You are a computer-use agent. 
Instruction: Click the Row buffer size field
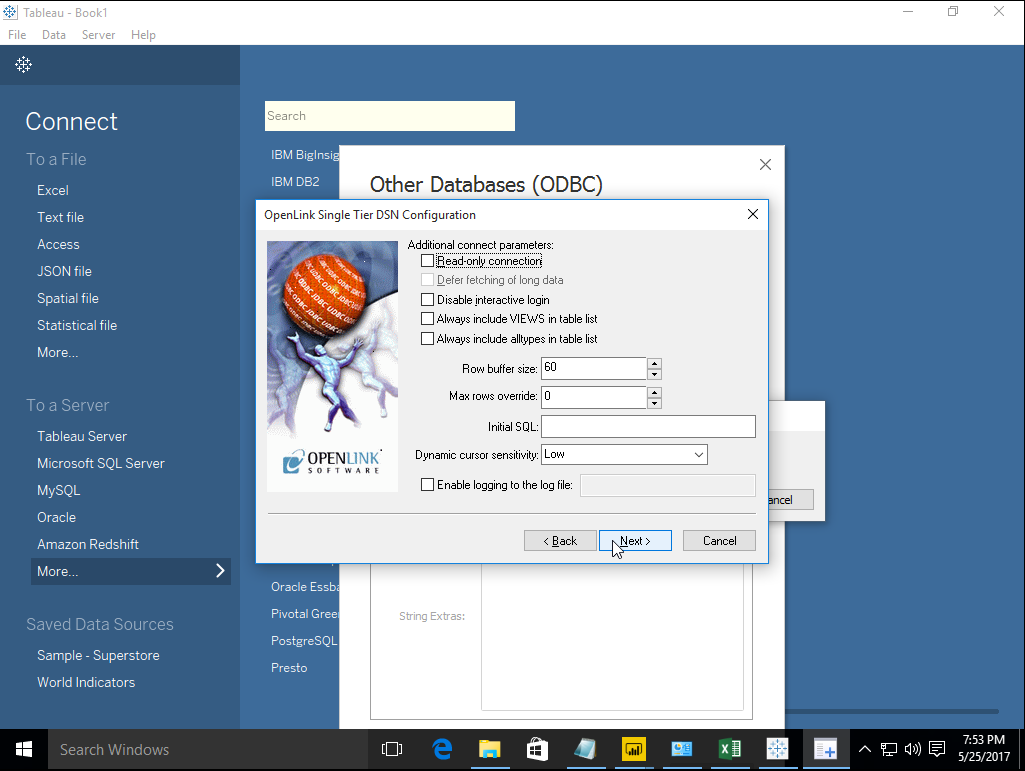point(594,368)
